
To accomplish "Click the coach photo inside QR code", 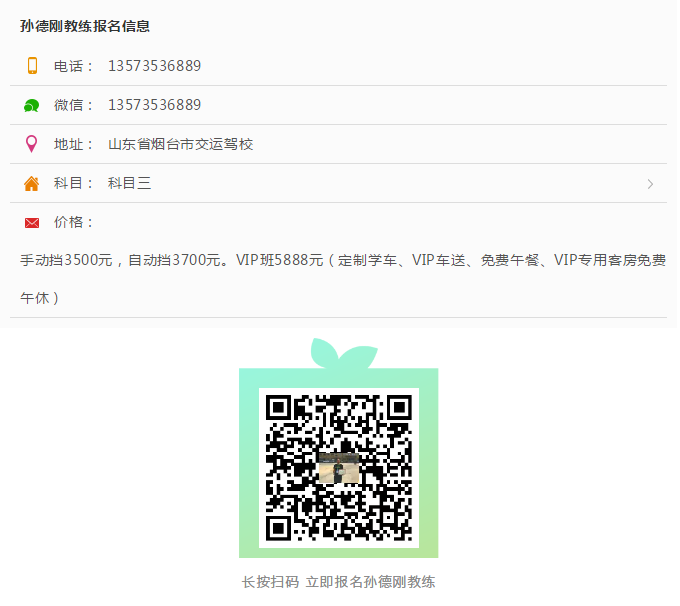I will point(339,468).
